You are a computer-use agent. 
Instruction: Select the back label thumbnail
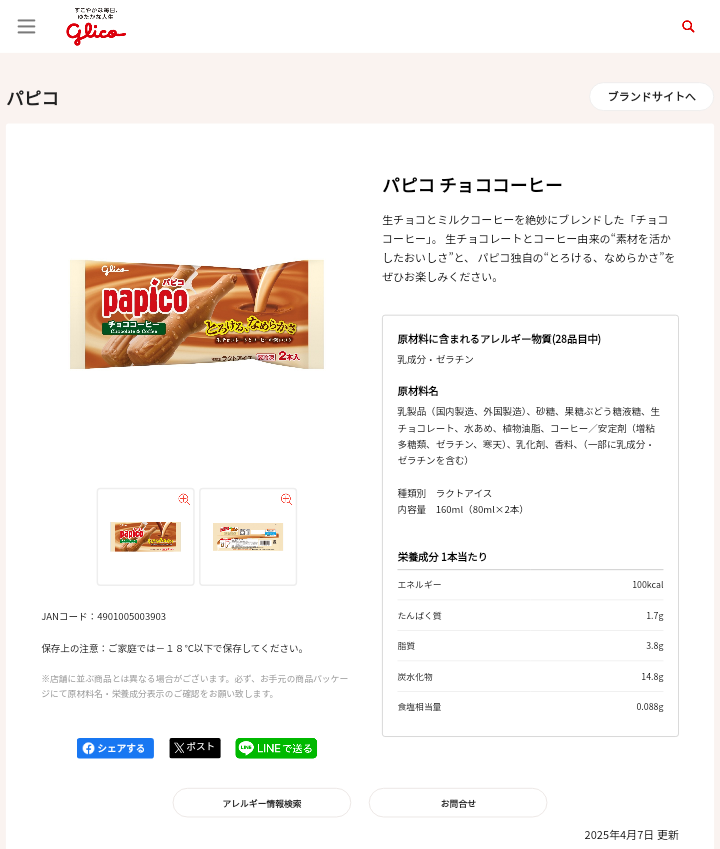click(248, 538)
